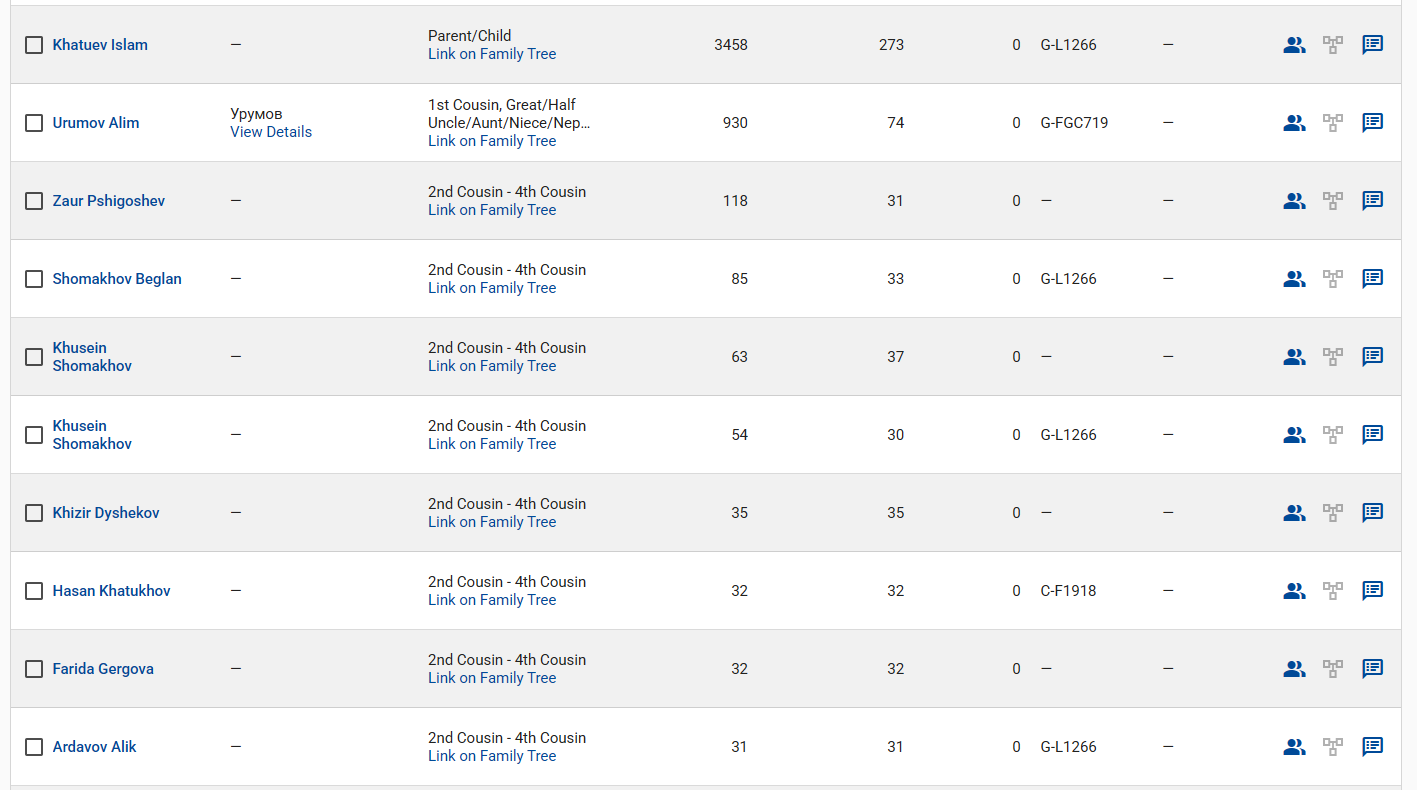Image resolution: width=1417 pixels, height=790 pixels.
Task: Open notes icon for Hasan Khatukhov
Action: [x=1373, y=591]
